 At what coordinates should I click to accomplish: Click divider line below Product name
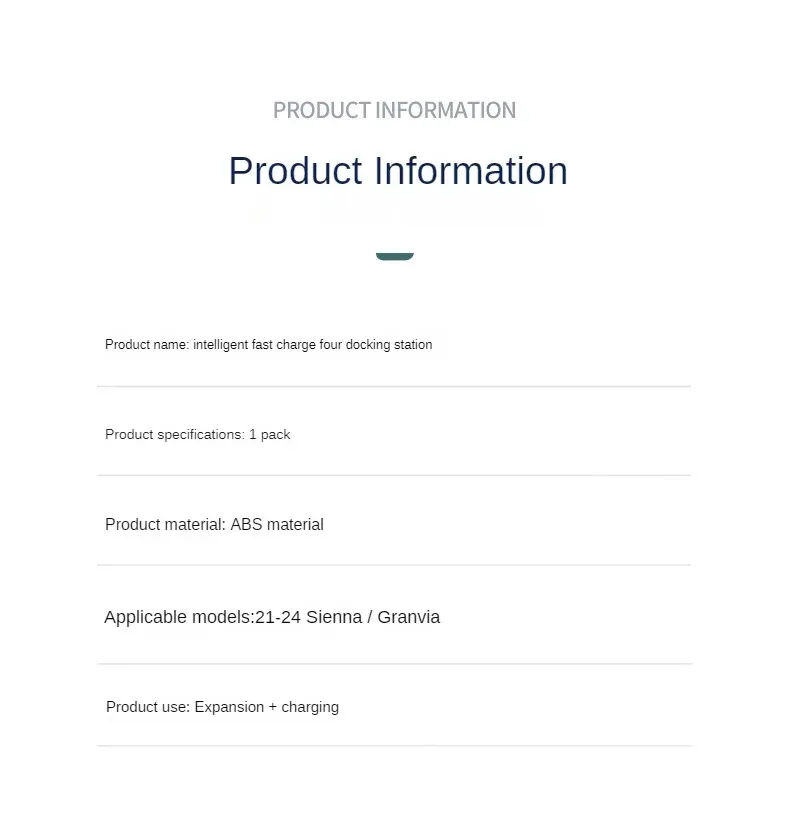tap(394, 386)
